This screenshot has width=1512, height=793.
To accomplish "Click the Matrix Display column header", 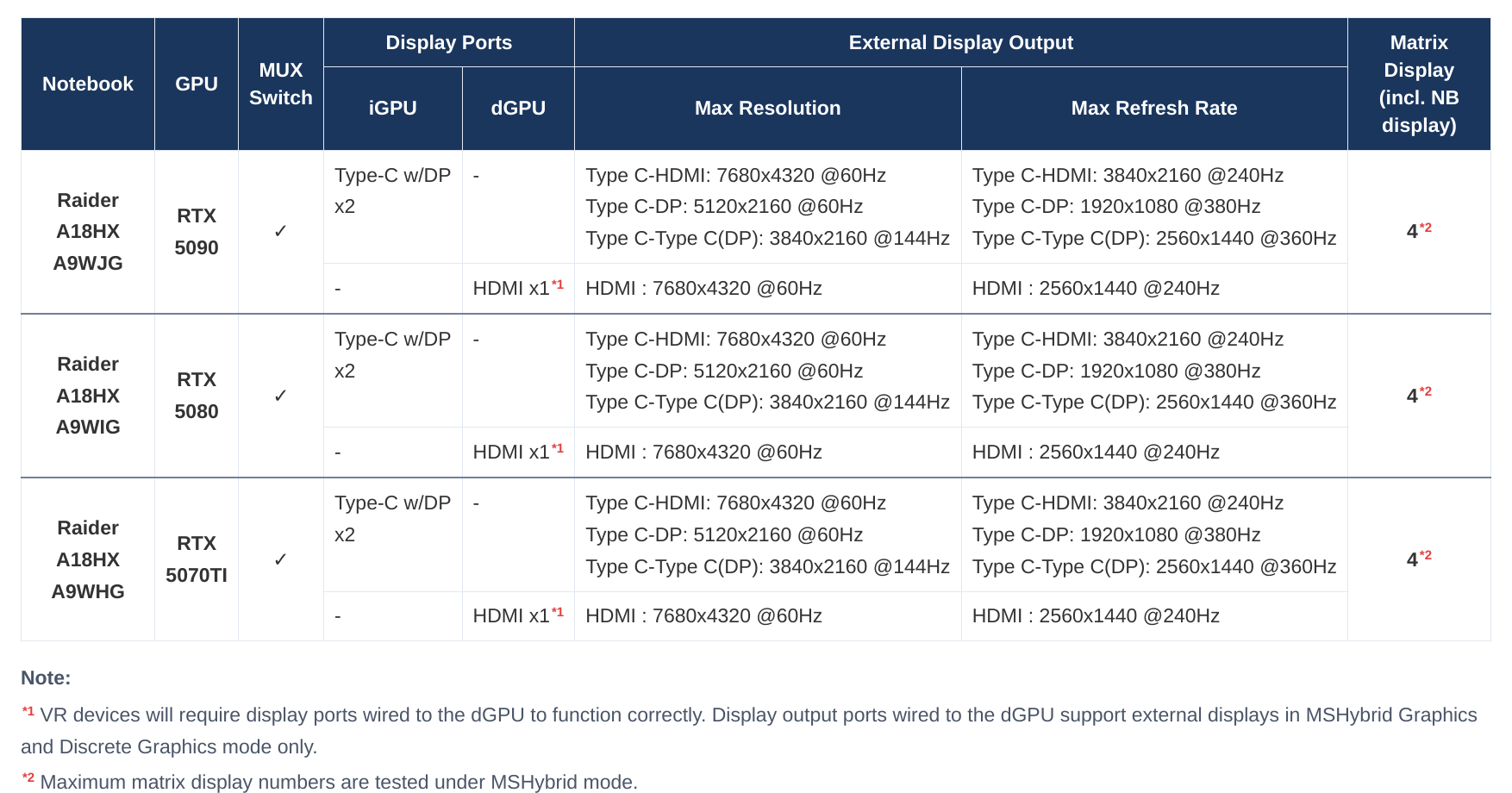I will (1419, 84).
